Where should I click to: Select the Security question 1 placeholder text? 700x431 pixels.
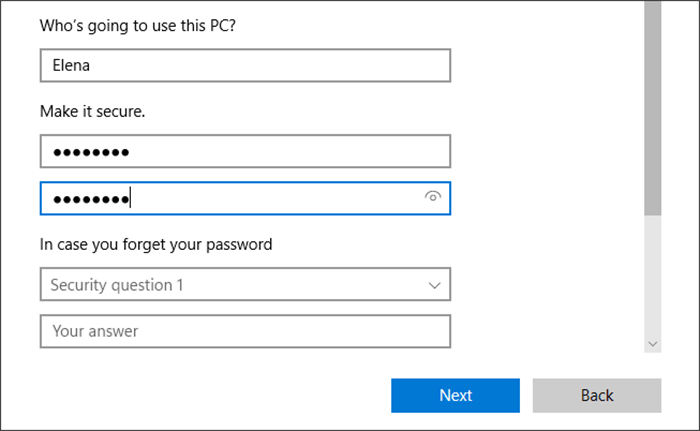117,285
